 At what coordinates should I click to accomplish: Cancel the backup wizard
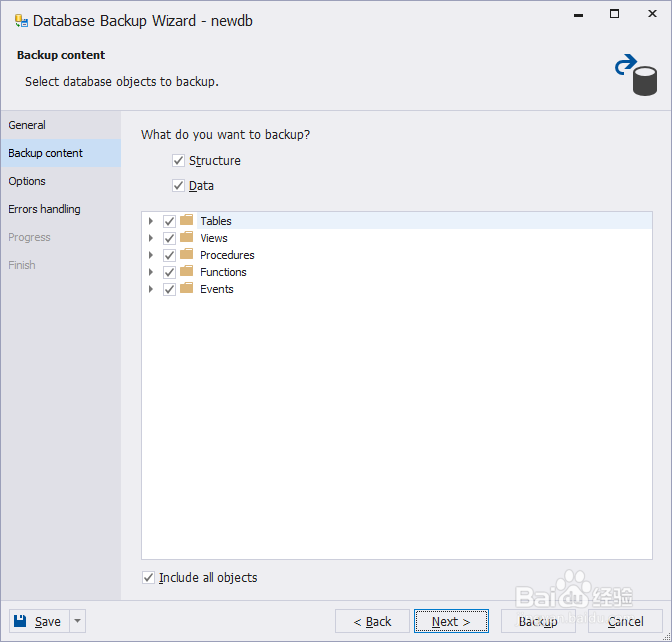click(x=625, y=621)
